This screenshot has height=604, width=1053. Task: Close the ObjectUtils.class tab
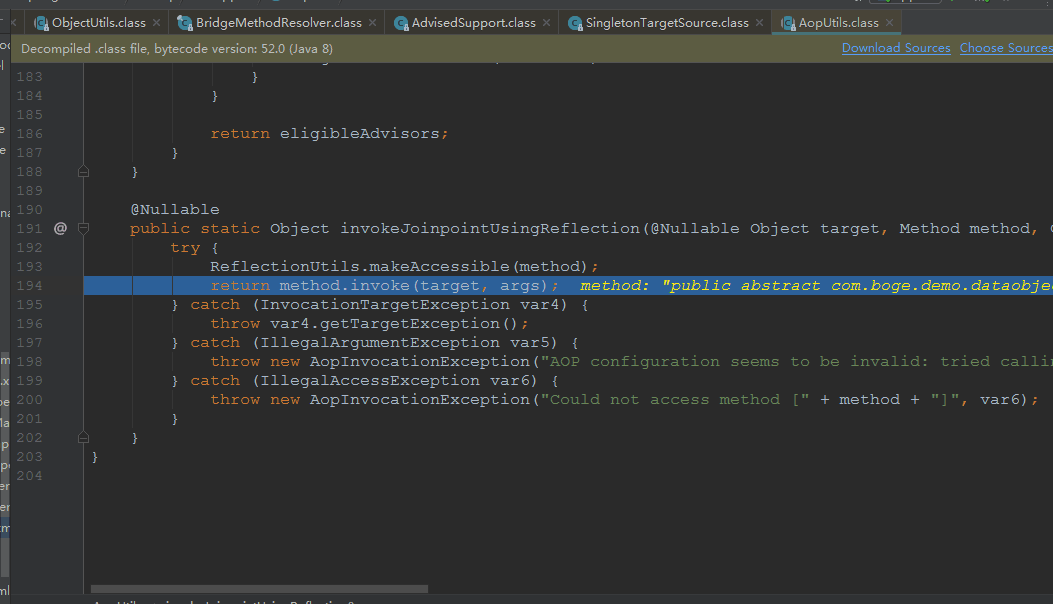click(x=156, y=23)
